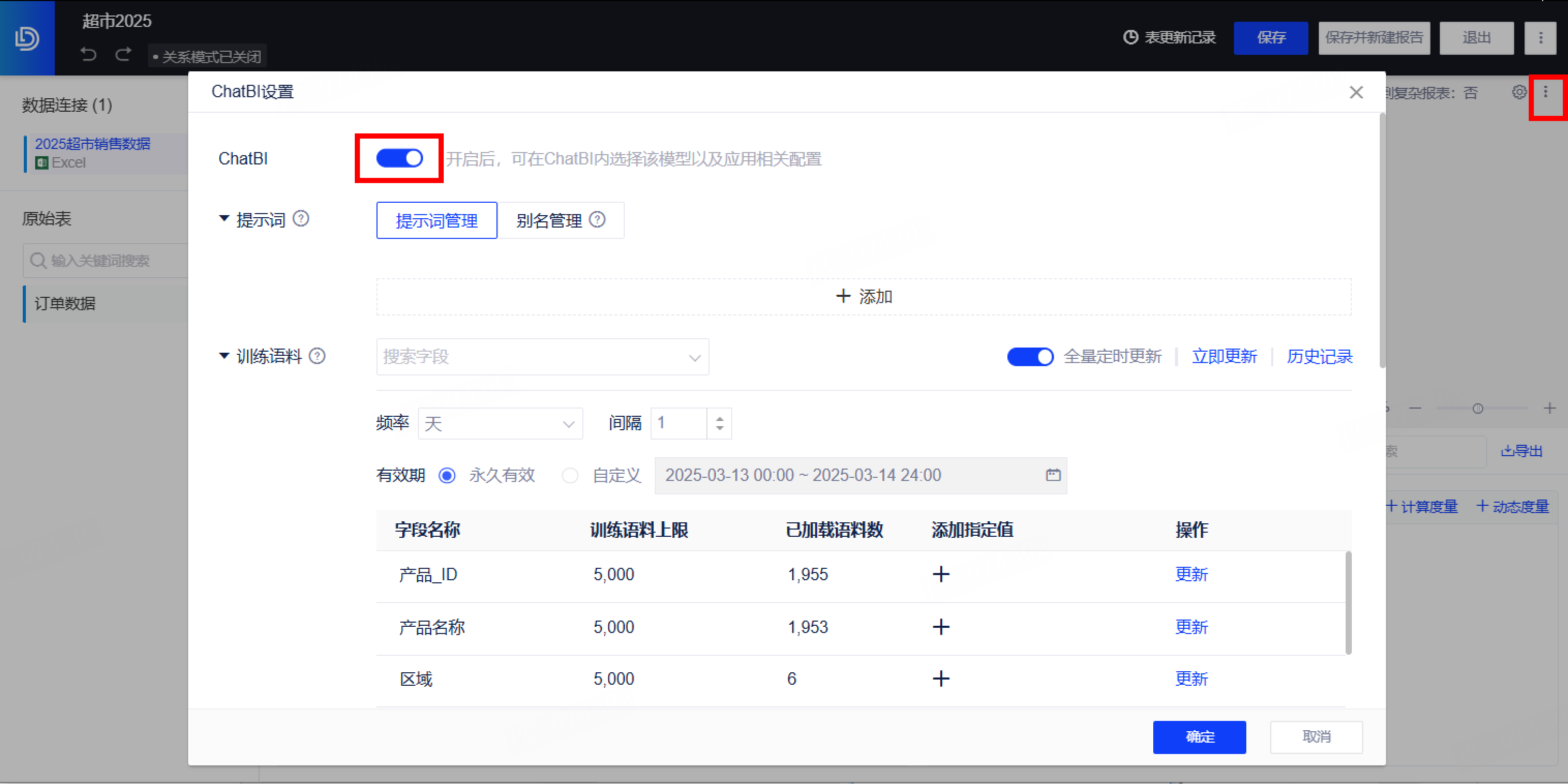Click the redo arrow icon

[124, 54]
